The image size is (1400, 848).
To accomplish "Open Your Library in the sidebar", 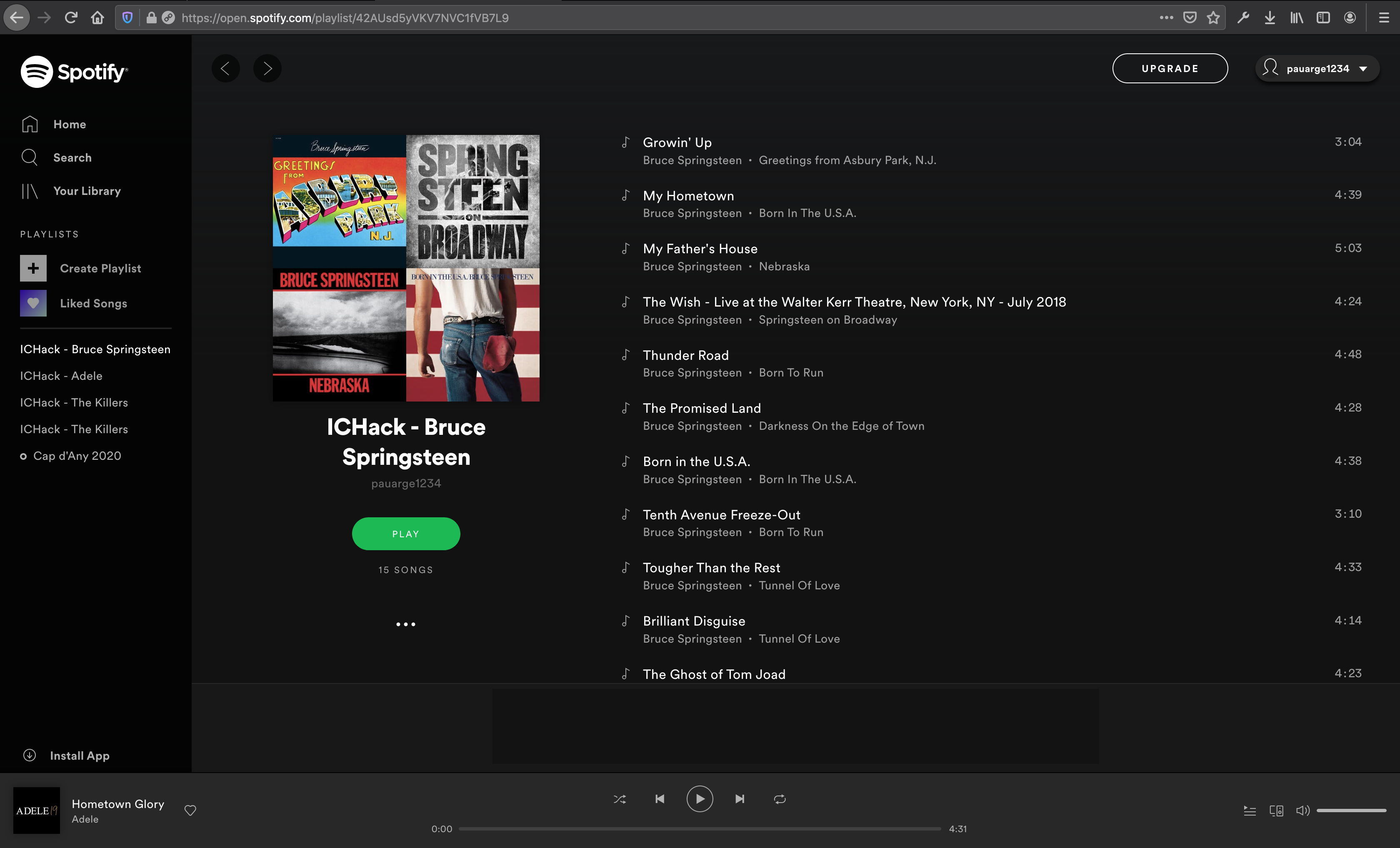I will pos(86,191).
